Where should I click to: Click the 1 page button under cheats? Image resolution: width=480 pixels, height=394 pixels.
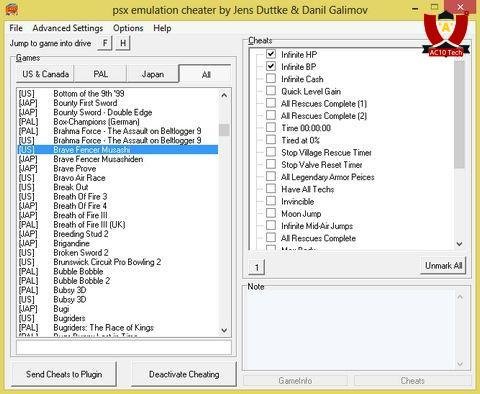(x=257, y=267)
